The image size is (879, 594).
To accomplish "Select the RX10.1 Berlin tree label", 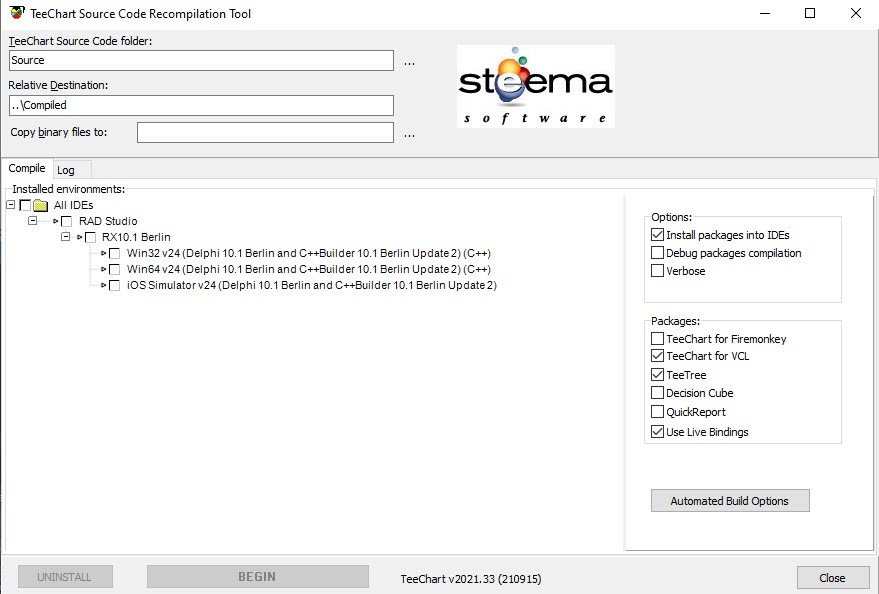I will (x=136, y=238).
